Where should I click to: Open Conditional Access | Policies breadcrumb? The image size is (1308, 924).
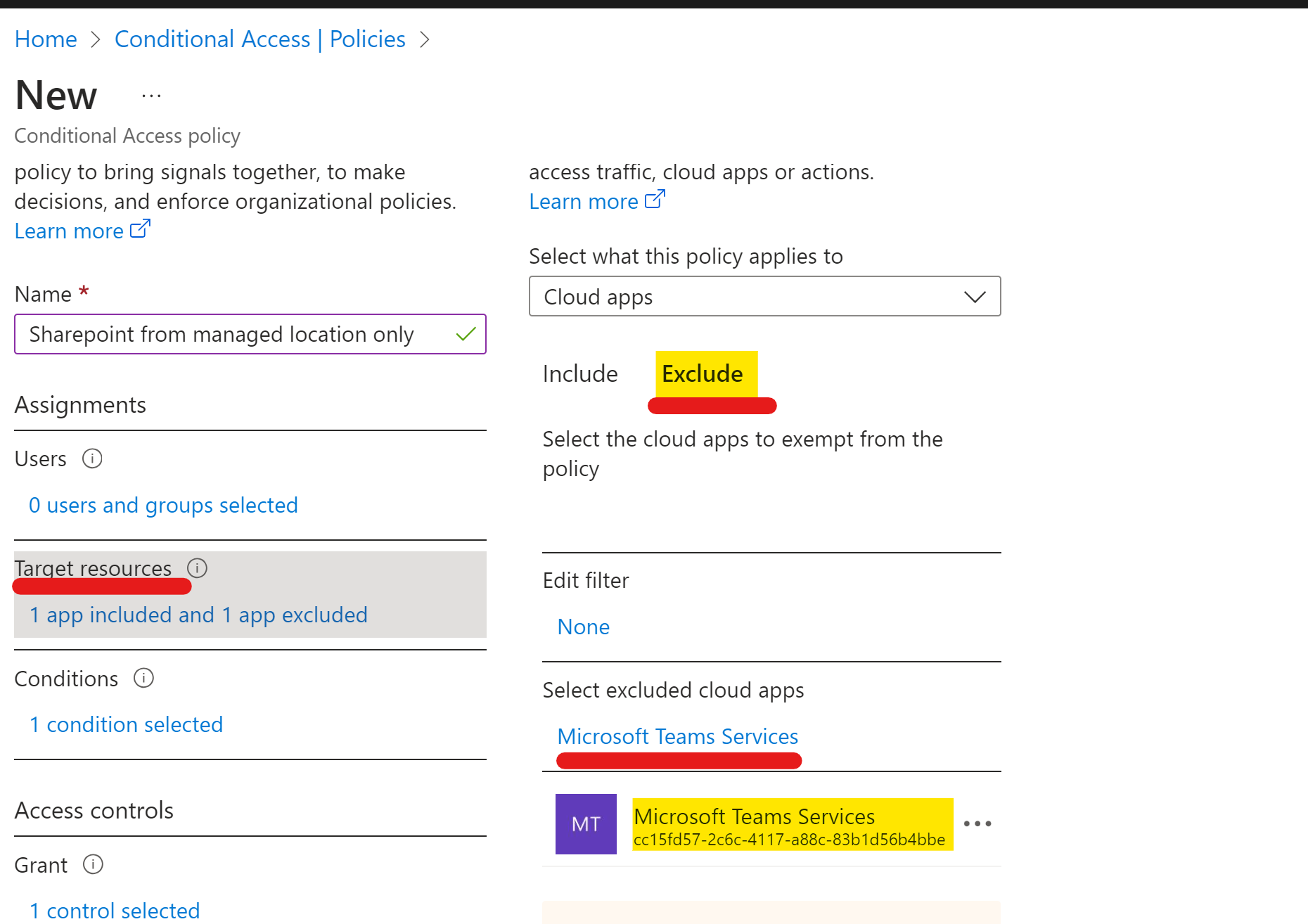click(260, 39)
